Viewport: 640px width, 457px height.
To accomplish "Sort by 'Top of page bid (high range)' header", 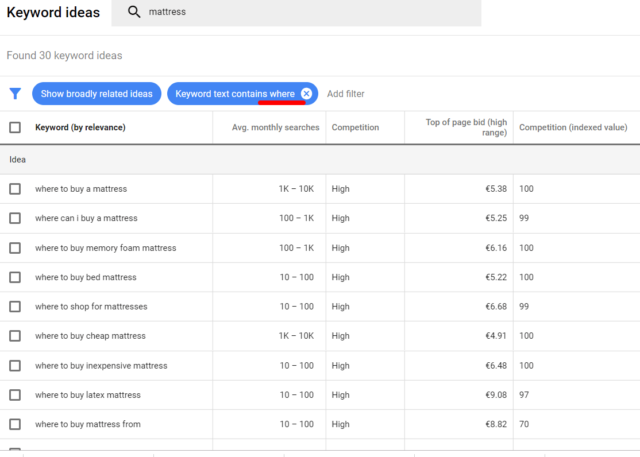I will coord(466,127).
